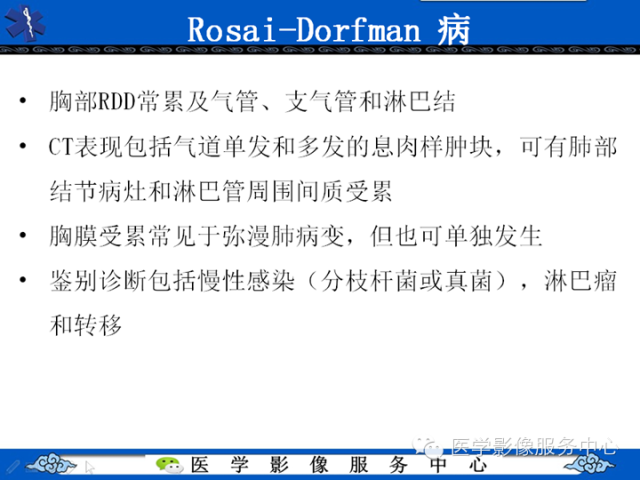
Task: Click the slide title "Rosai-Dorfman 病"
Action: [x=329, y=30]
